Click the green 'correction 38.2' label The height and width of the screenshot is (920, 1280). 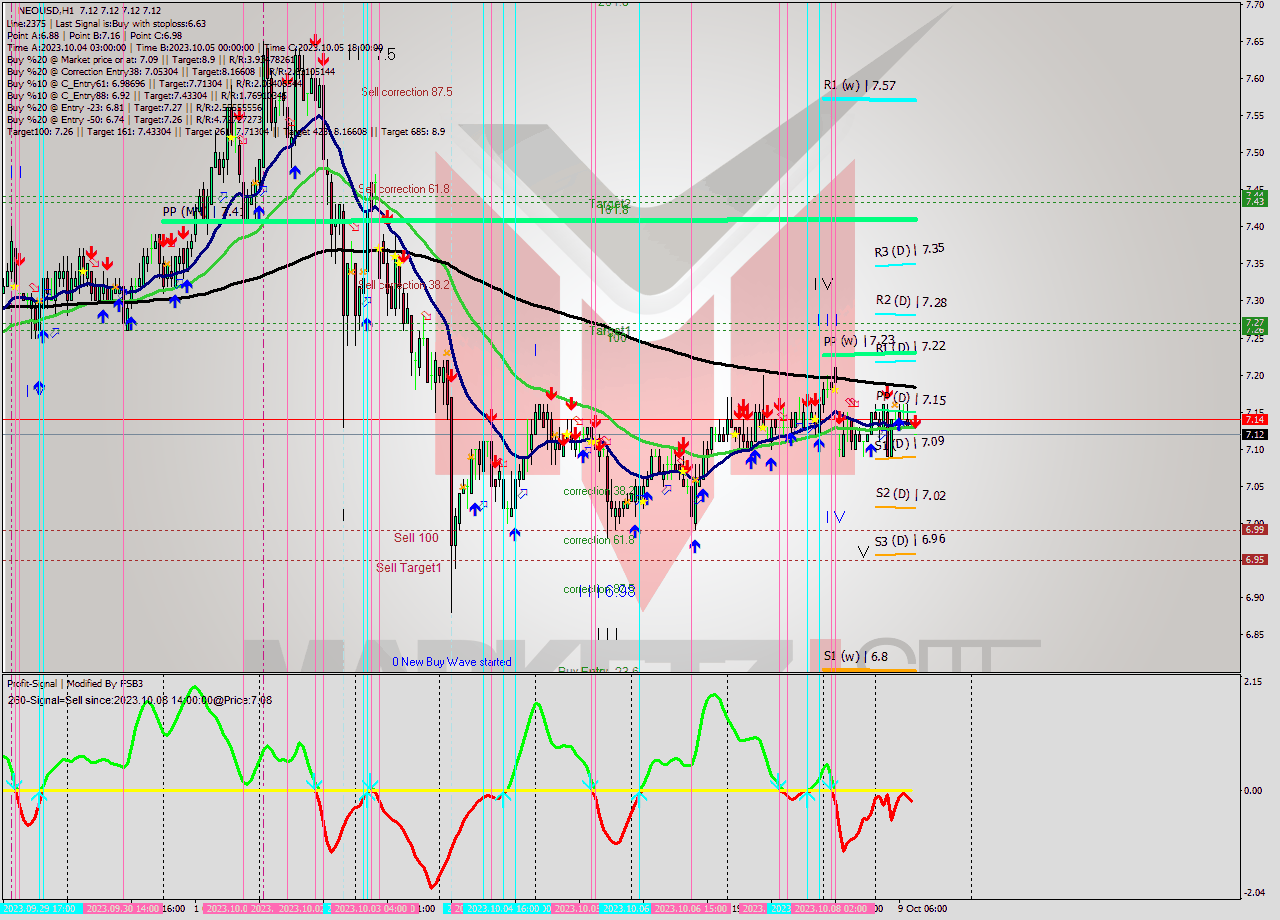point(597,492)
